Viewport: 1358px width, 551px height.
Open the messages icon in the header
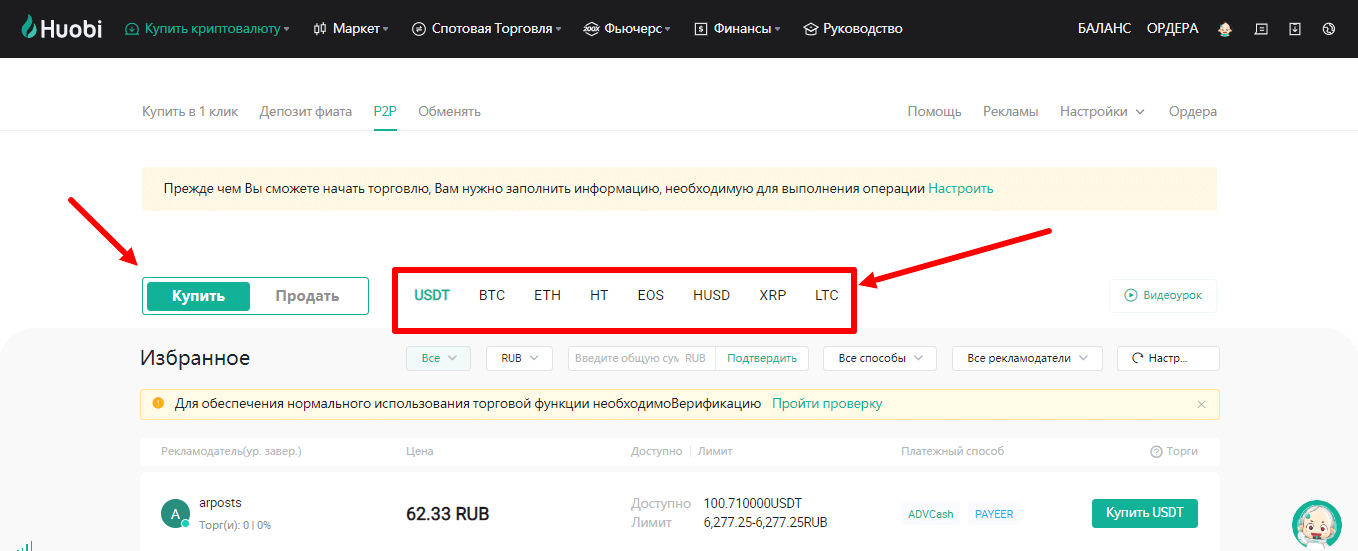click(1261, 29)
